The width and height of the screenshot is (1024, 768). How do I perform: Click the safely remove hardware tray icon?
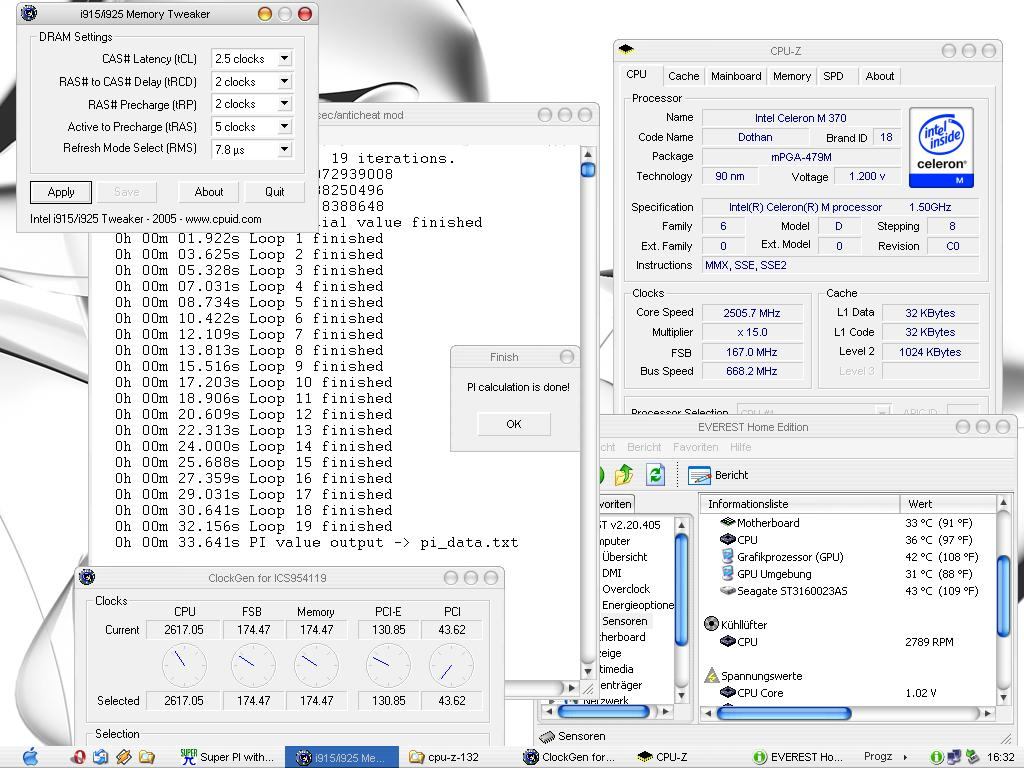click(972, 757)
